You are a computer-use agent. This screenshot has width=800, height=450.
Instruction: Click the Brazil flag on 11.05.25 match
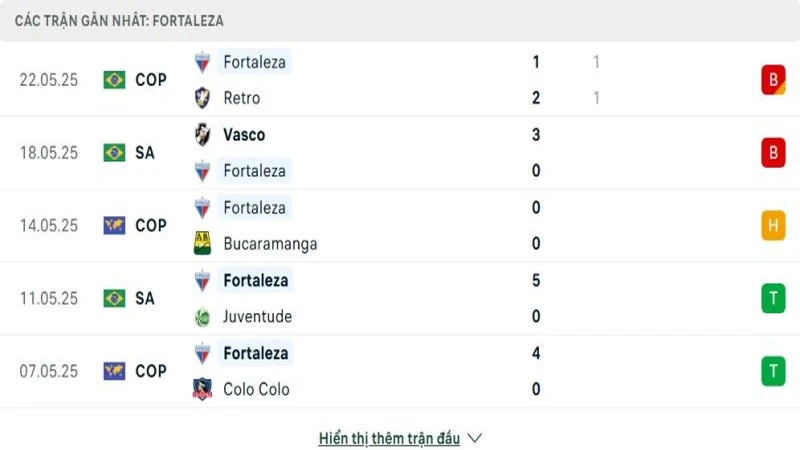coord(114,298)
